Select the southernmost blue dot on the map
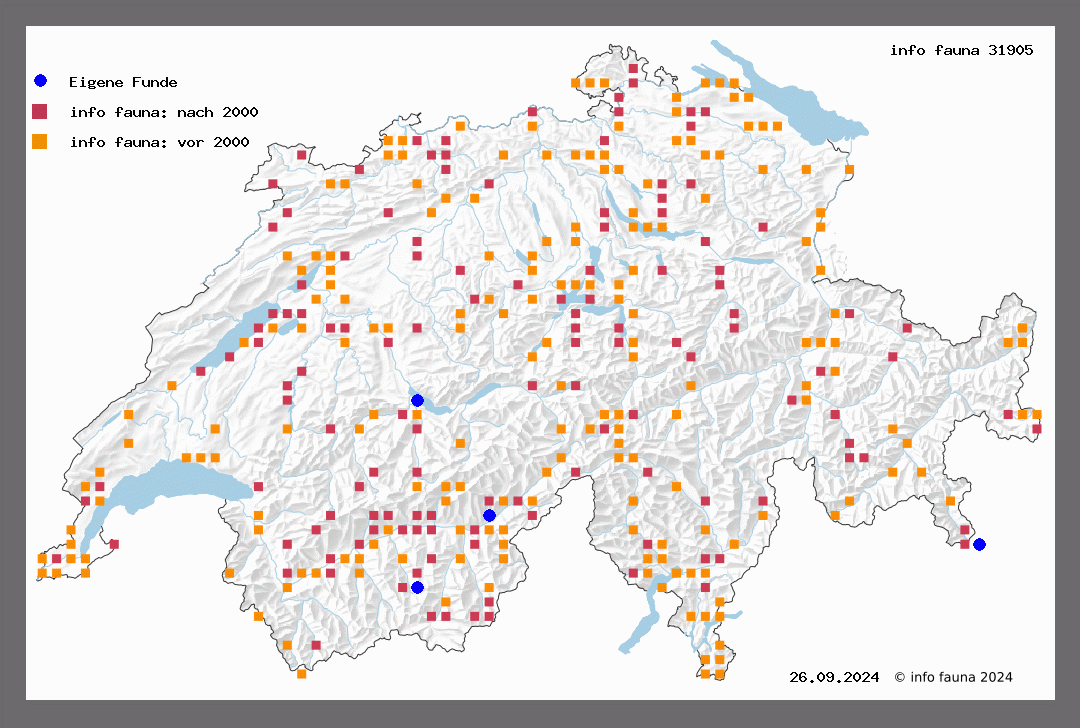Screen dimensions: 1080x728 point(417,587)
